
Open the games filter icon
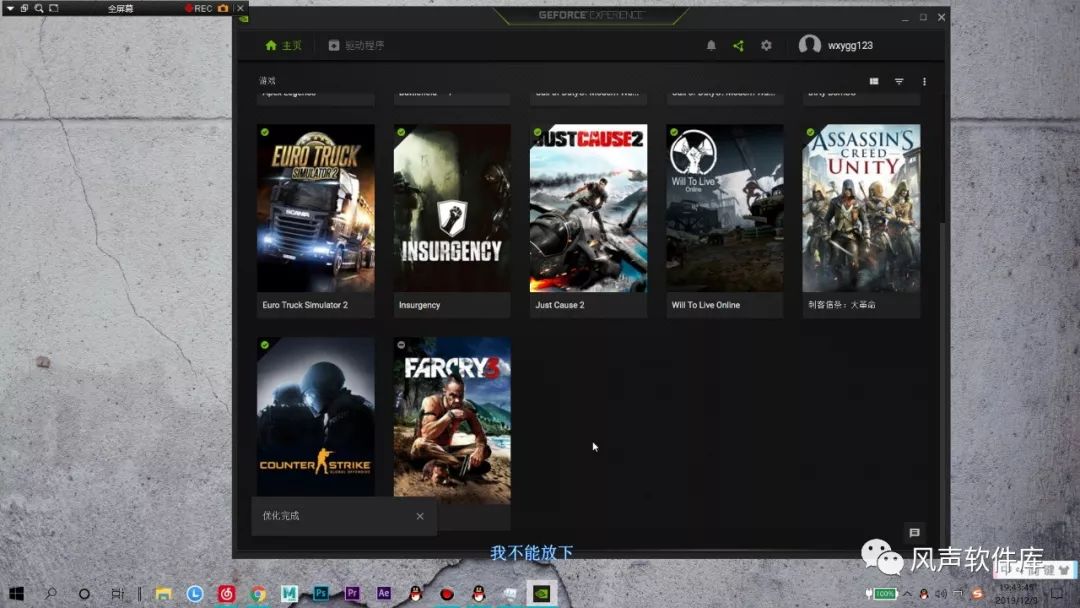tap(899, 82)
